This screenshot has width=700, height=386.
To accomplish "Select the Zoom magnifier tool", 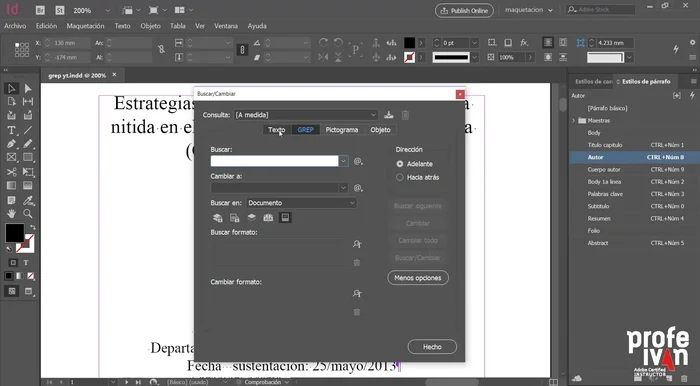I will pyautogui.click(x=28, y=213).
